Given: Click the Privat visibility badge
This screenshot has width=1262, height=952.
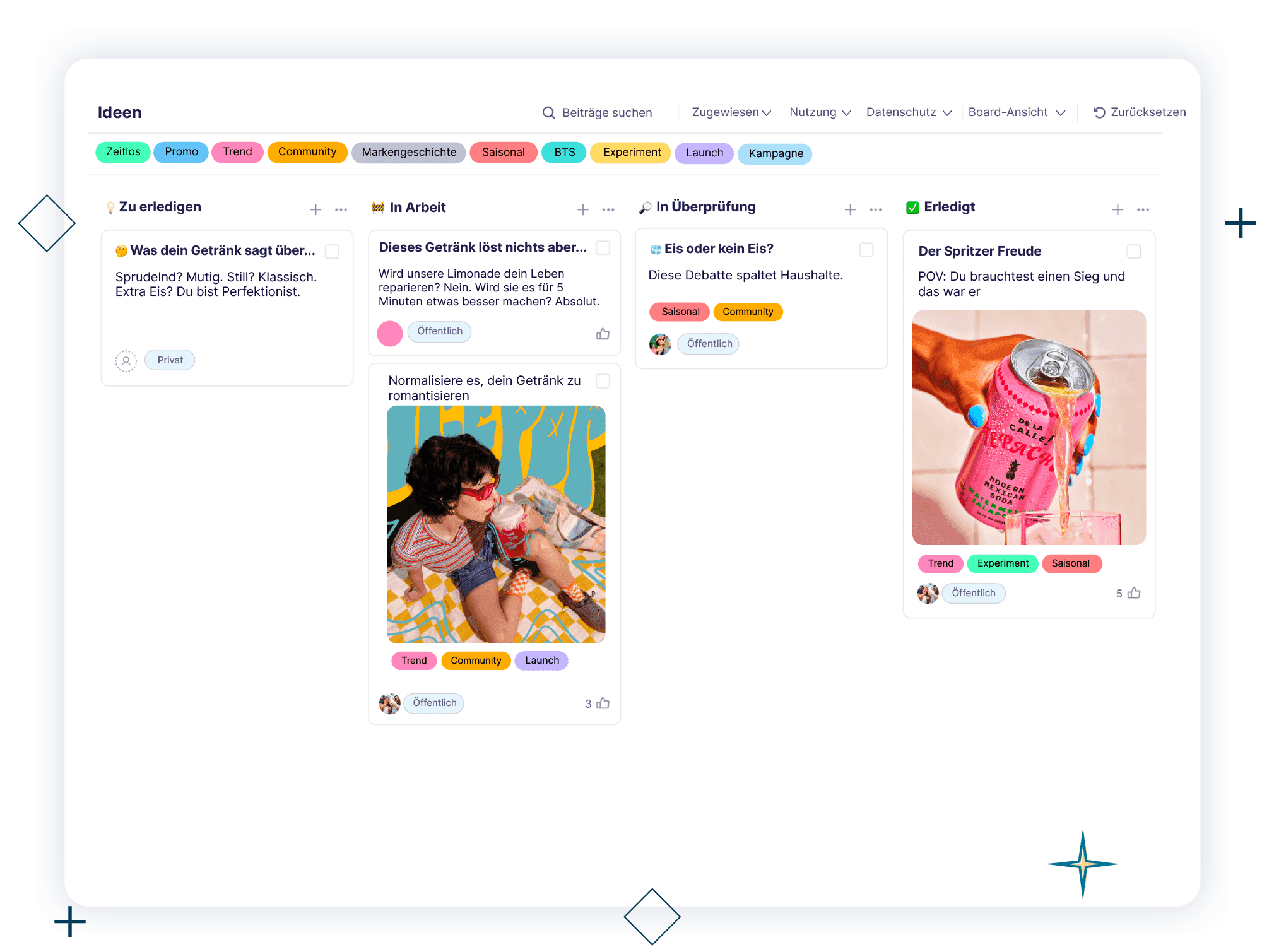Looking at the screenshot, I should click(170, 360).
